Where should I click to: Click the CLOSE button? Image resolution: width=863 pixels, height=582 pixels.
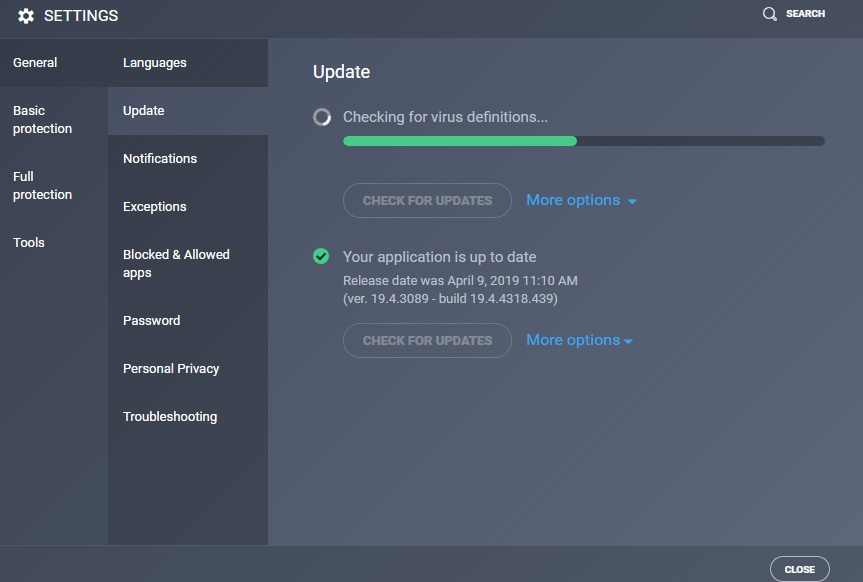(799, 569)
